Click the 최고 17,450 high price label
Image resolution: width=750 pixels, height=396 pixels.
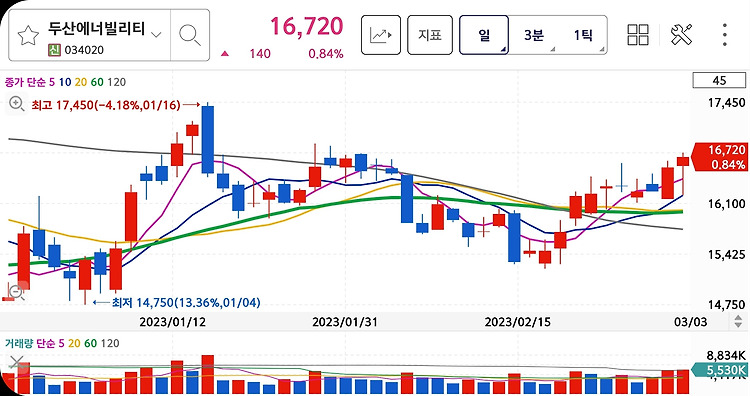(x=106, y=105)
